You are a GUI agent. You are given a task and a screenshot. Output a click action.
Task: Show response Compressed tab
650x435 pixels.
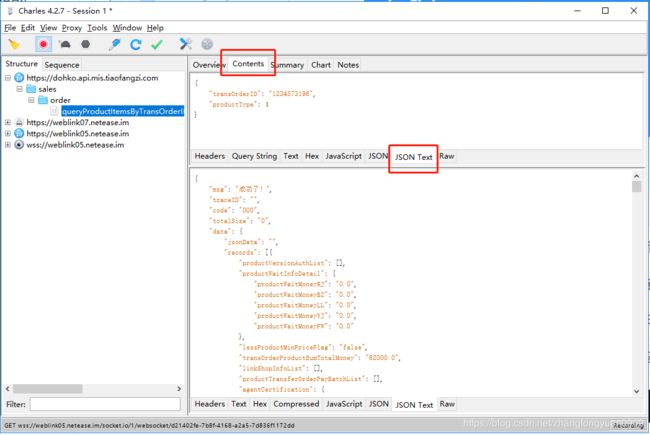[296, 404]
